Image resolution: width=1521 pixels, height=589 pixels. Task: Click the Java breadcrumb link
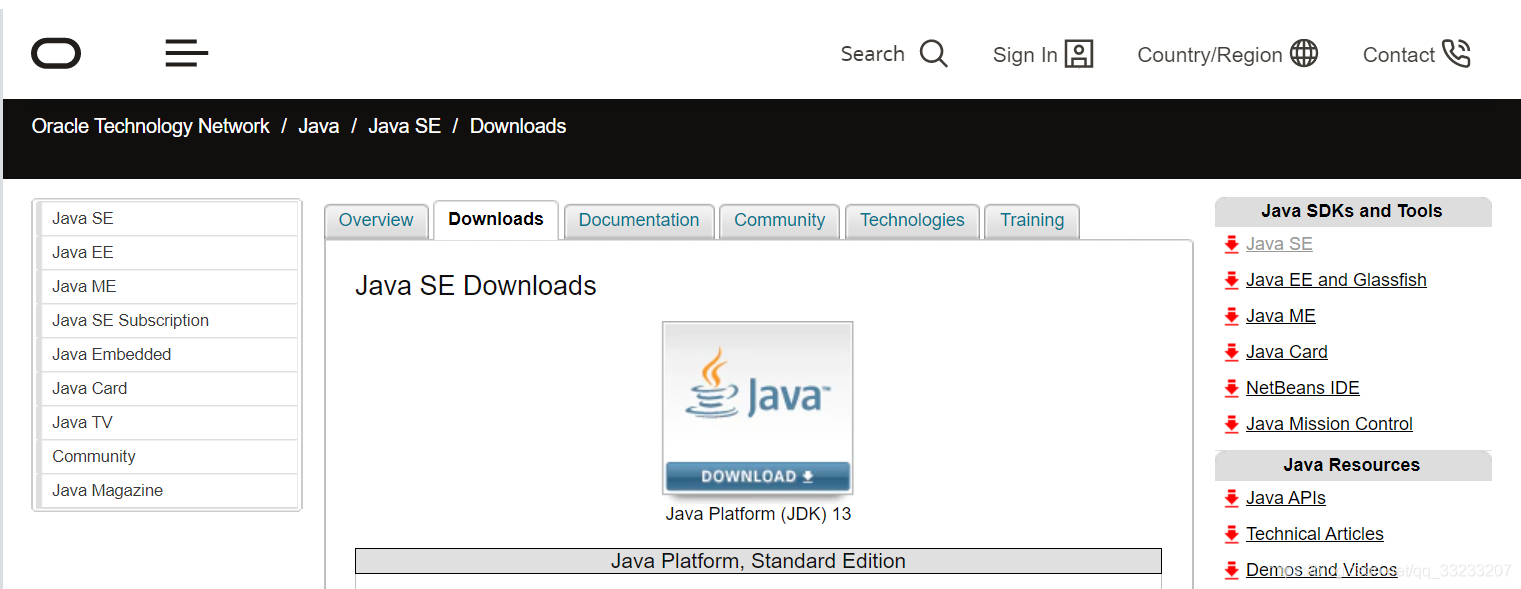(319, 126)
